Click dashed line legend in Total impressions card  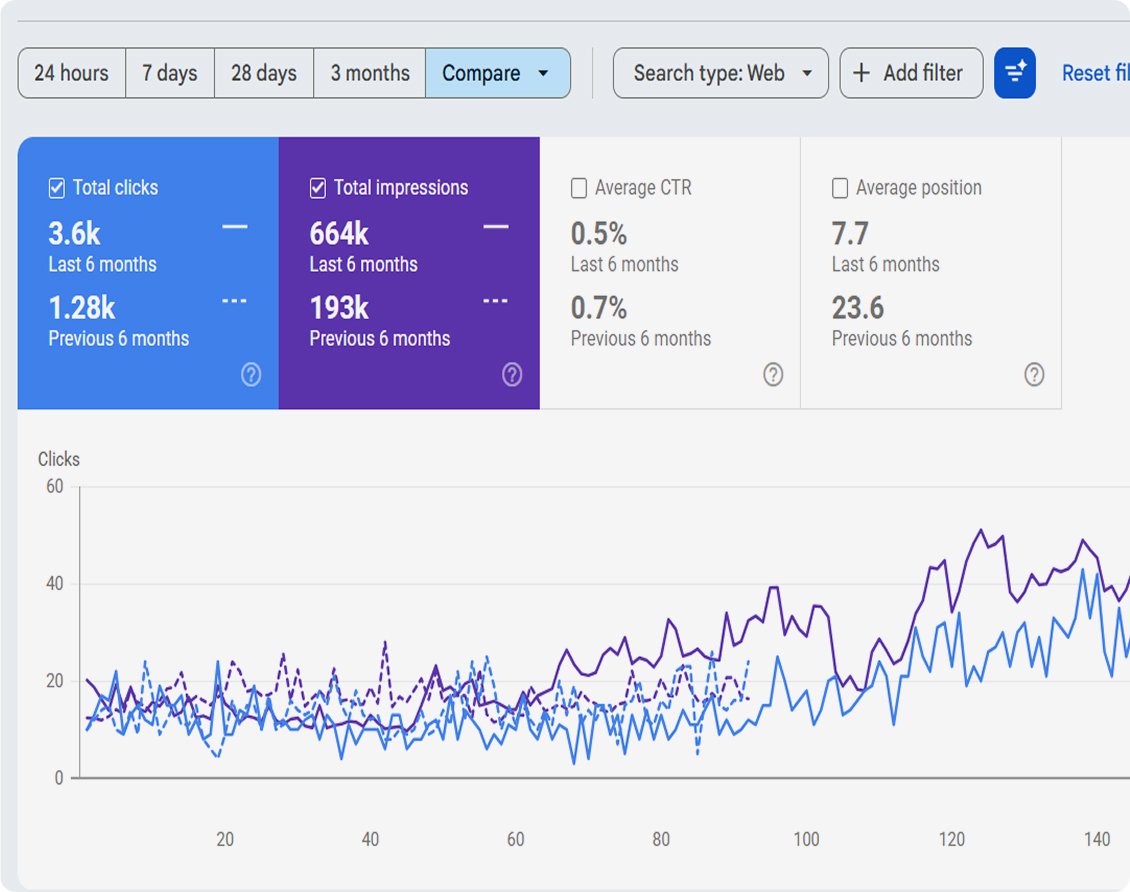pyautogui.click(x=495, y=301)
